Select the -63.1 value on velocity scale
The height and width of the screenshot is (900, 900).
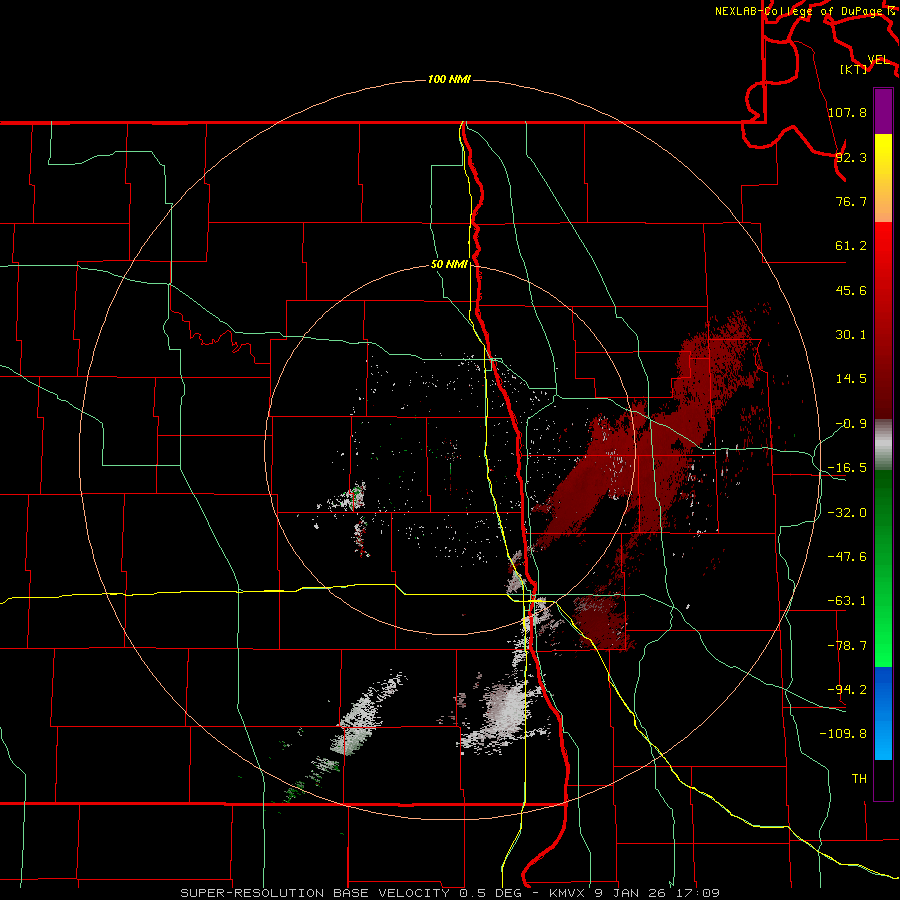point(847,601)
